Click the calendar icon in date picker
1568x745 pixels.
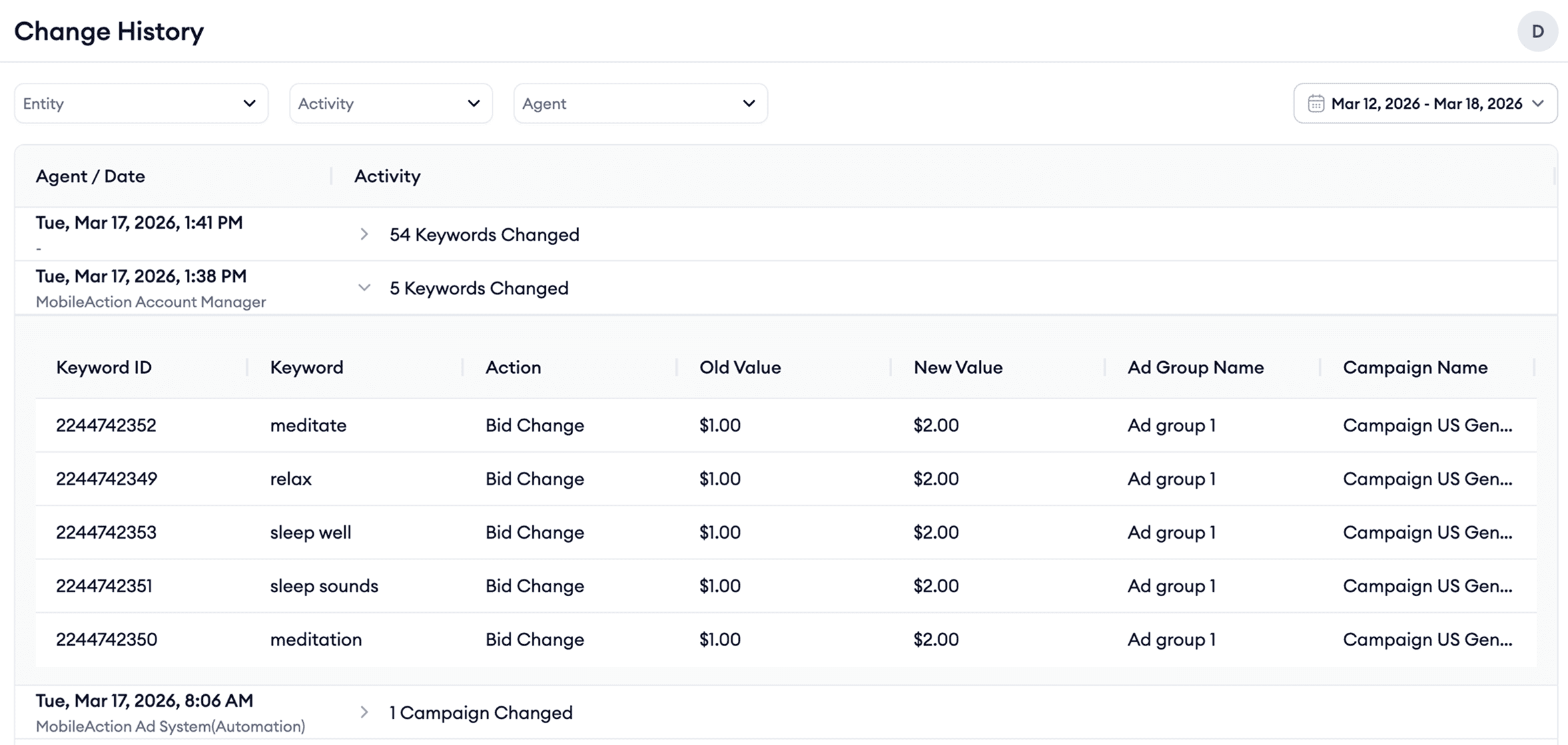(x=1315, y=103)
